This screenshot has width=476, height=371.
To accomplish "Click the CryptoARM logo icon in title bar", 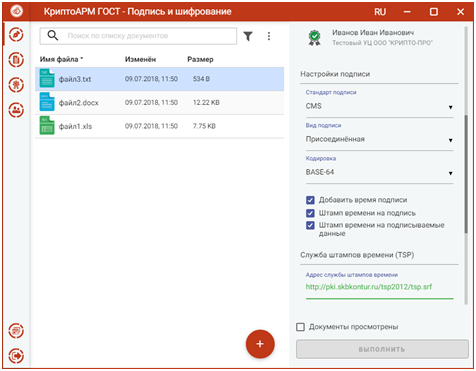I will [16, 11].
